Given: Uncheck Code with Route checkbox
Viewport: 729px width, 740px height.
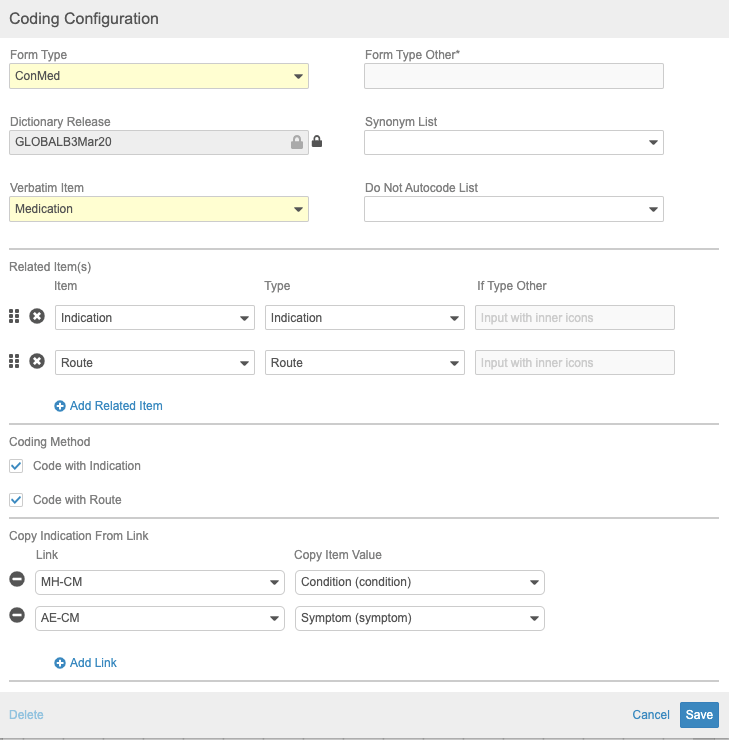Looking at the screenshot, I should coord(16,500).
